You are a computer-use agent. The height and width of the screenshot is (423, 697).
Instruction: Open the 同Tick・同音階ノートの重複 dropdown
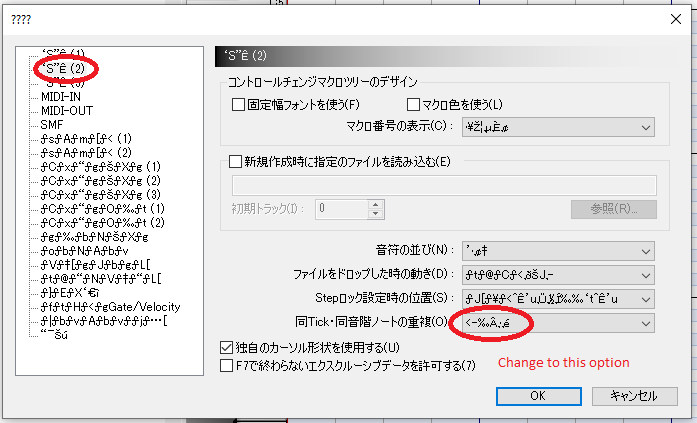[x=557, y=322]
